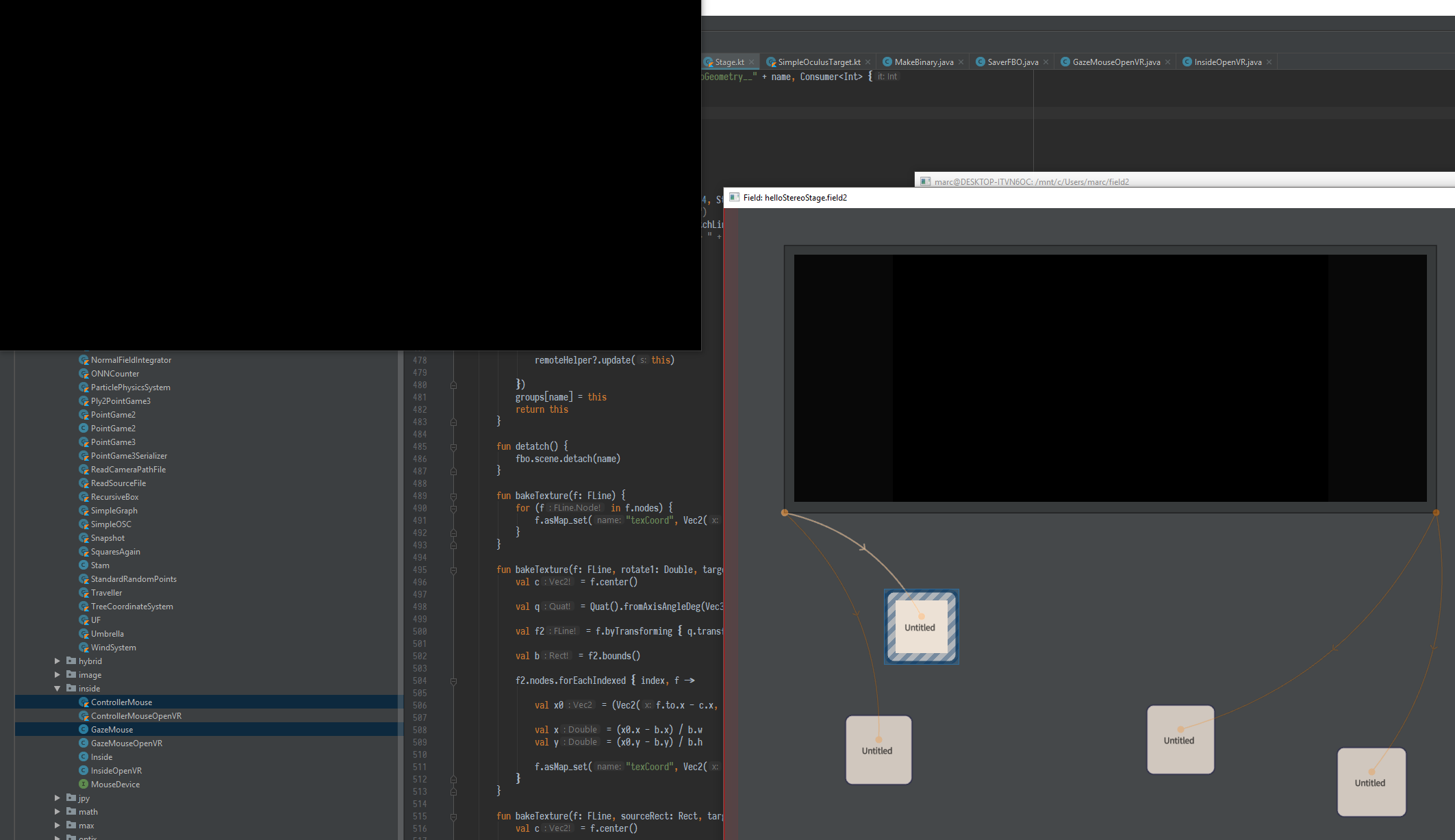The image size is (1455, 840).
Task: Expand the math package folder
Action: click(x=58, y=812)
